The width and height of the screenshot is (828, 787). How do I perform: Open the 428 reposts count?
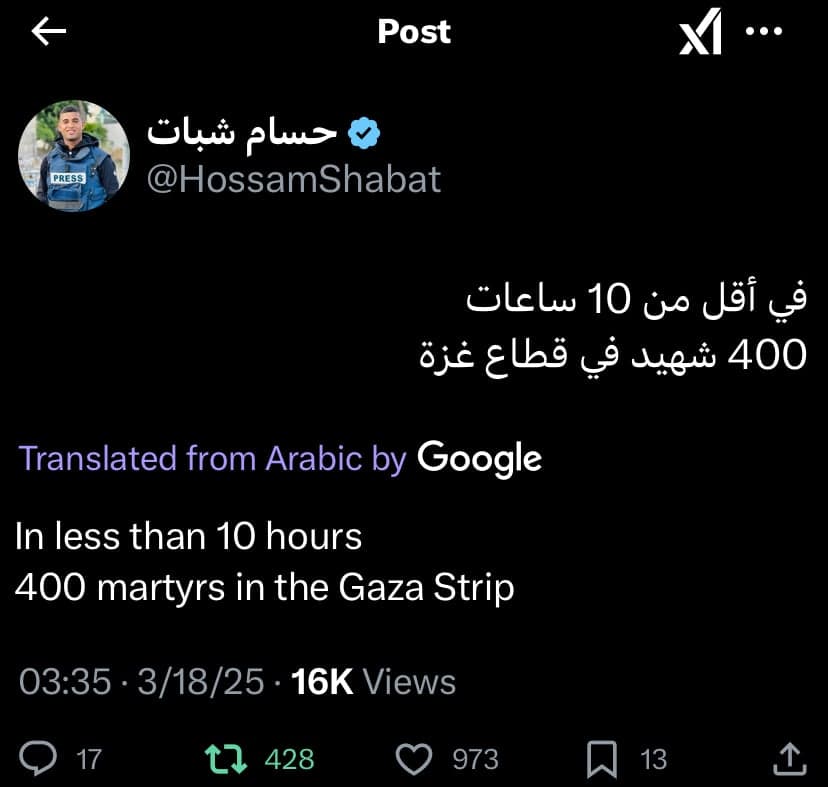289,760
